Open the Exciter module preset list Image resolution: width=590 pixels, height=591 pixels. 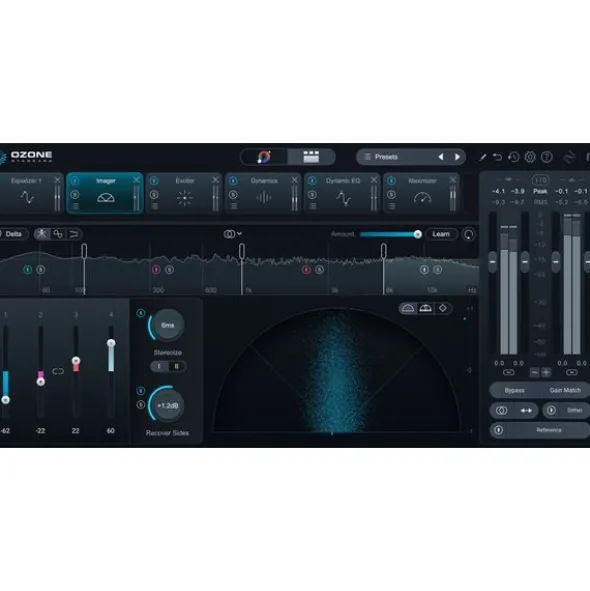point(155,207)
